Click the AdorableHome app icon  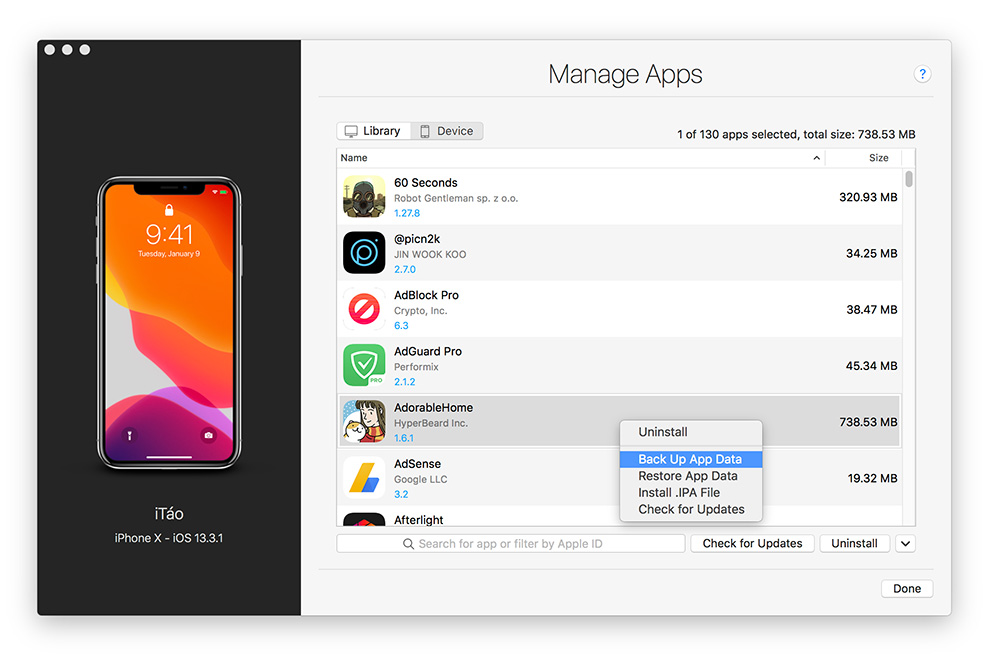(364, 421)
